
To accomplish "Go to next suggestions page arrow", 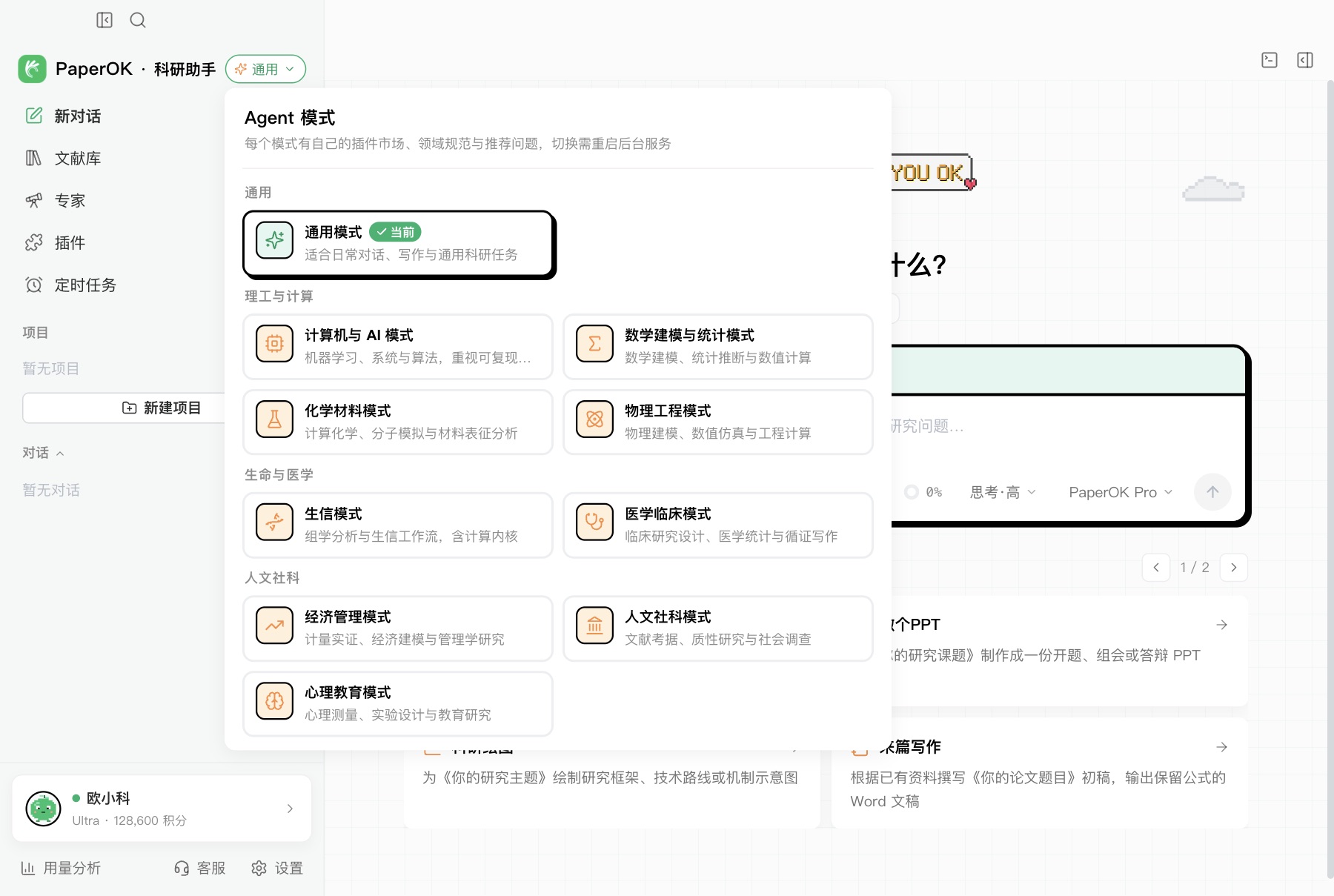I will point(1234,568).
